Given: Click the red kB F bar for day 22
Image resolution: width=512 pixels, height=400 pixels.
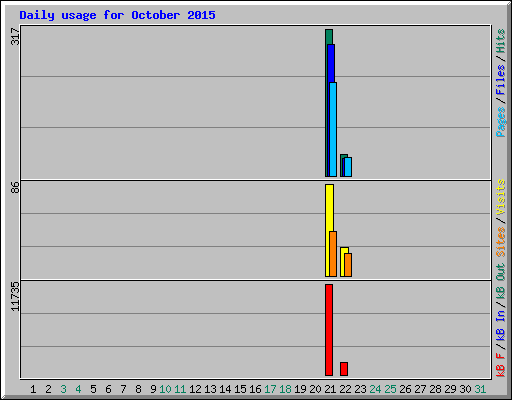Looking at the screenshot, I should point(344,369).
